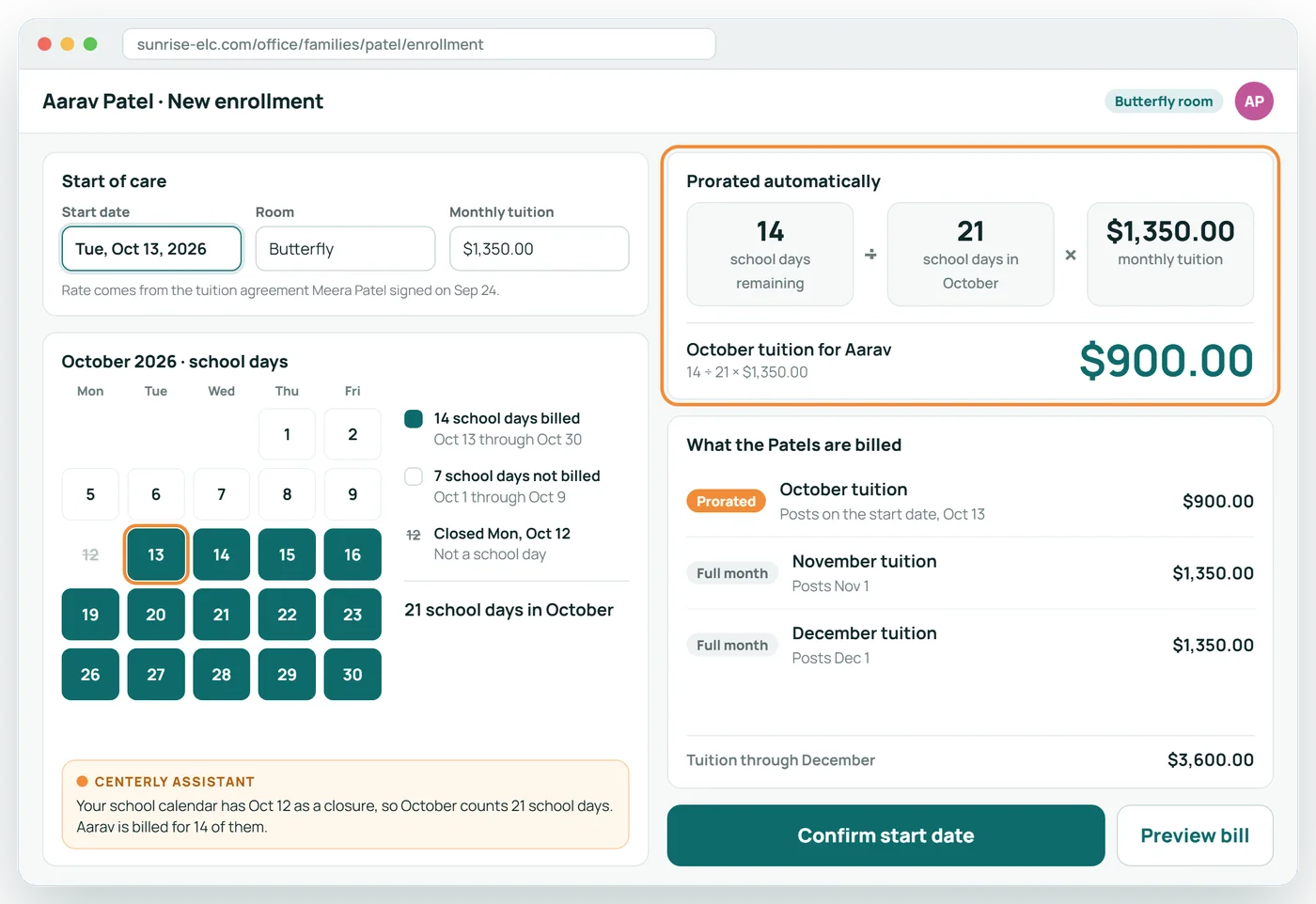This screenshot has width=1316, height=904.
Task: Select October 9 on the calendar
Action: pyautogui.click(x=352, y=494)
